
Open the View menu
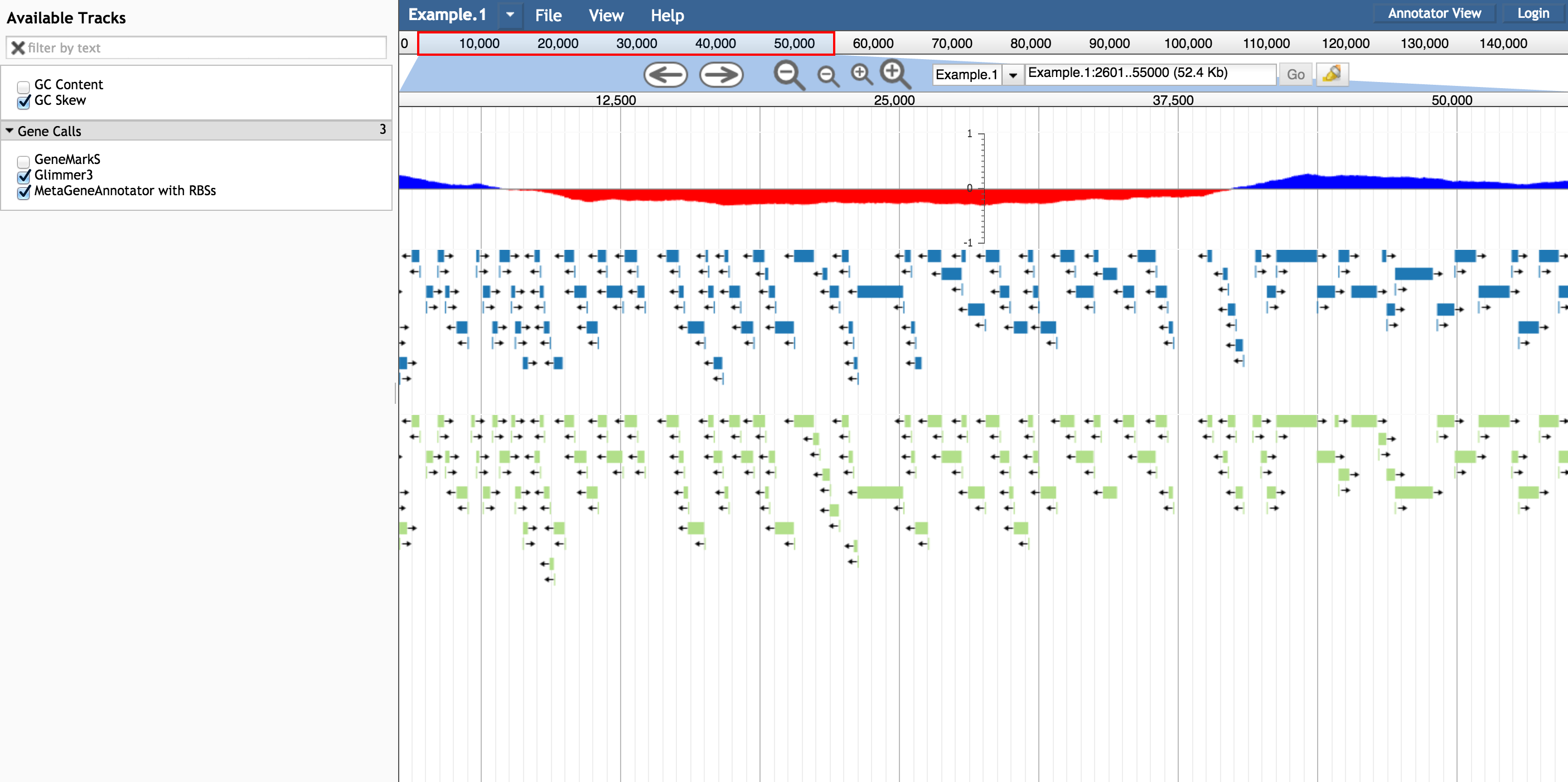pyautogui.click(x=606, y=15)
